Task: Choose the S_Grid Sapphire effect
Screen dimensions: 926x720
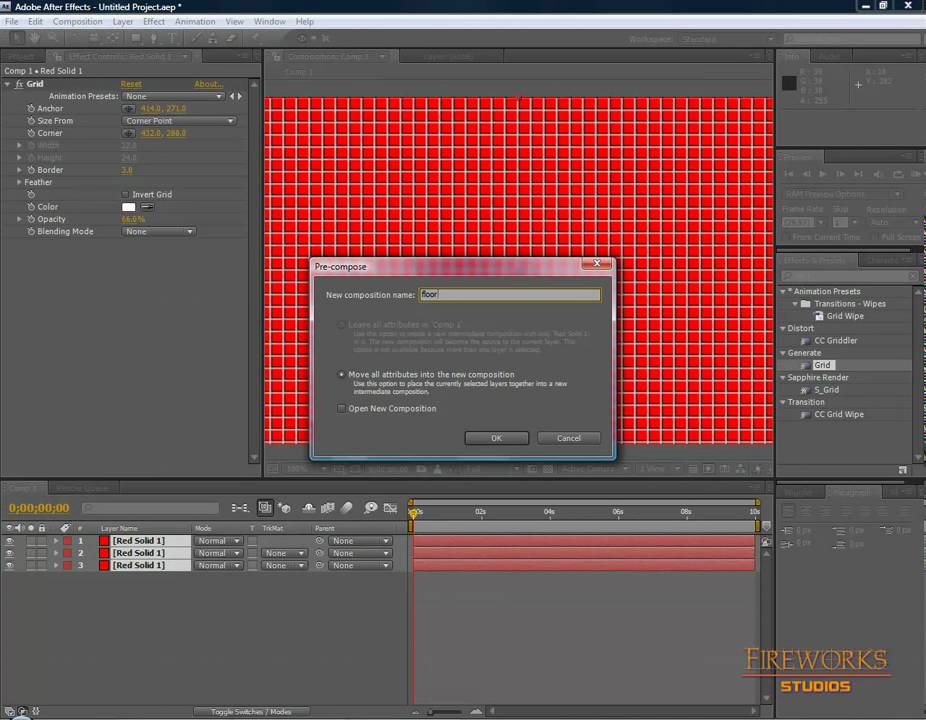Action: point(826,390)
